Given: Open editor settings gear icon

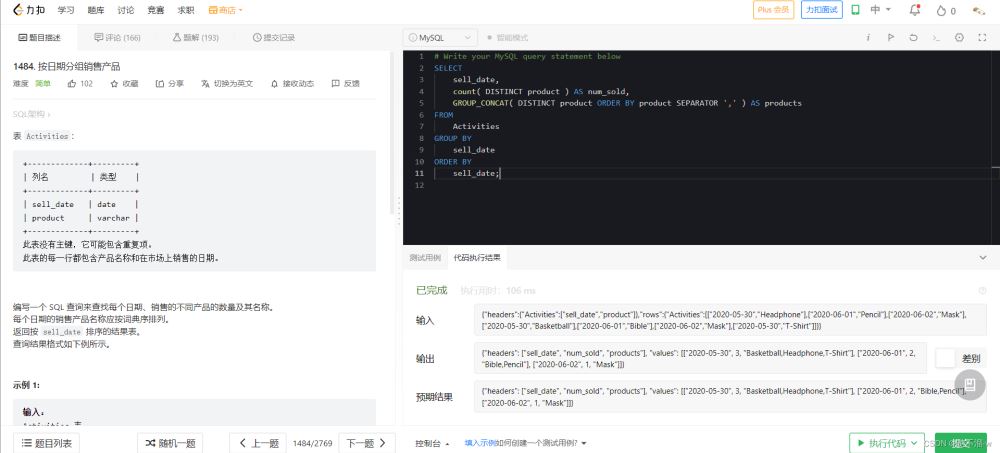Looking at the screenshot, I should (x=959, y=37).
